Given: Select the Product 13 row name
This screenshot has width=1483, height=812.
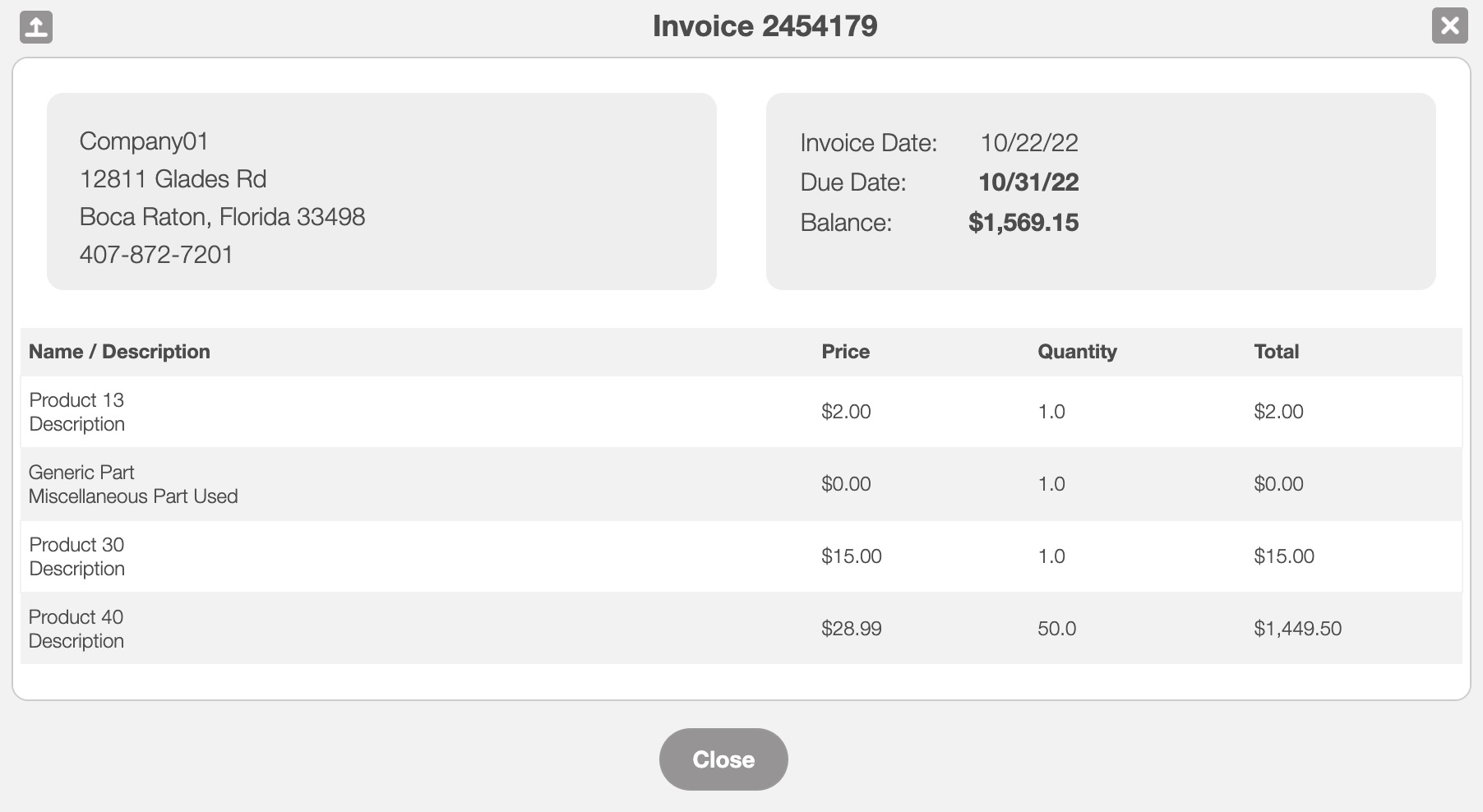Looking at the screenshot, I should tap(76, 400).
